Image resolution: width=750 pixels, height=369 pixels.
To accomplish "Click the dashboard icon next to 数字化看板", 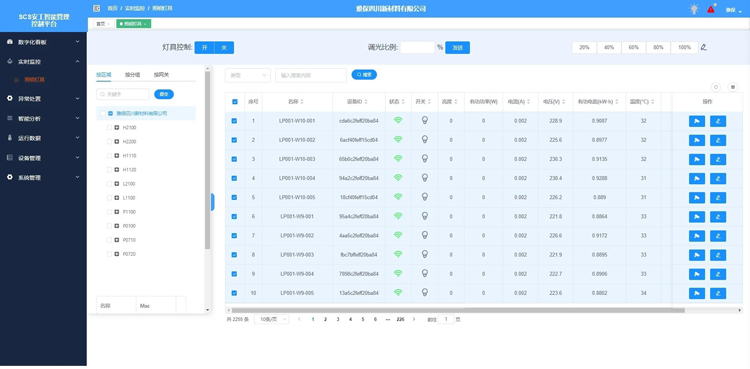I will [x=10, y=42].
